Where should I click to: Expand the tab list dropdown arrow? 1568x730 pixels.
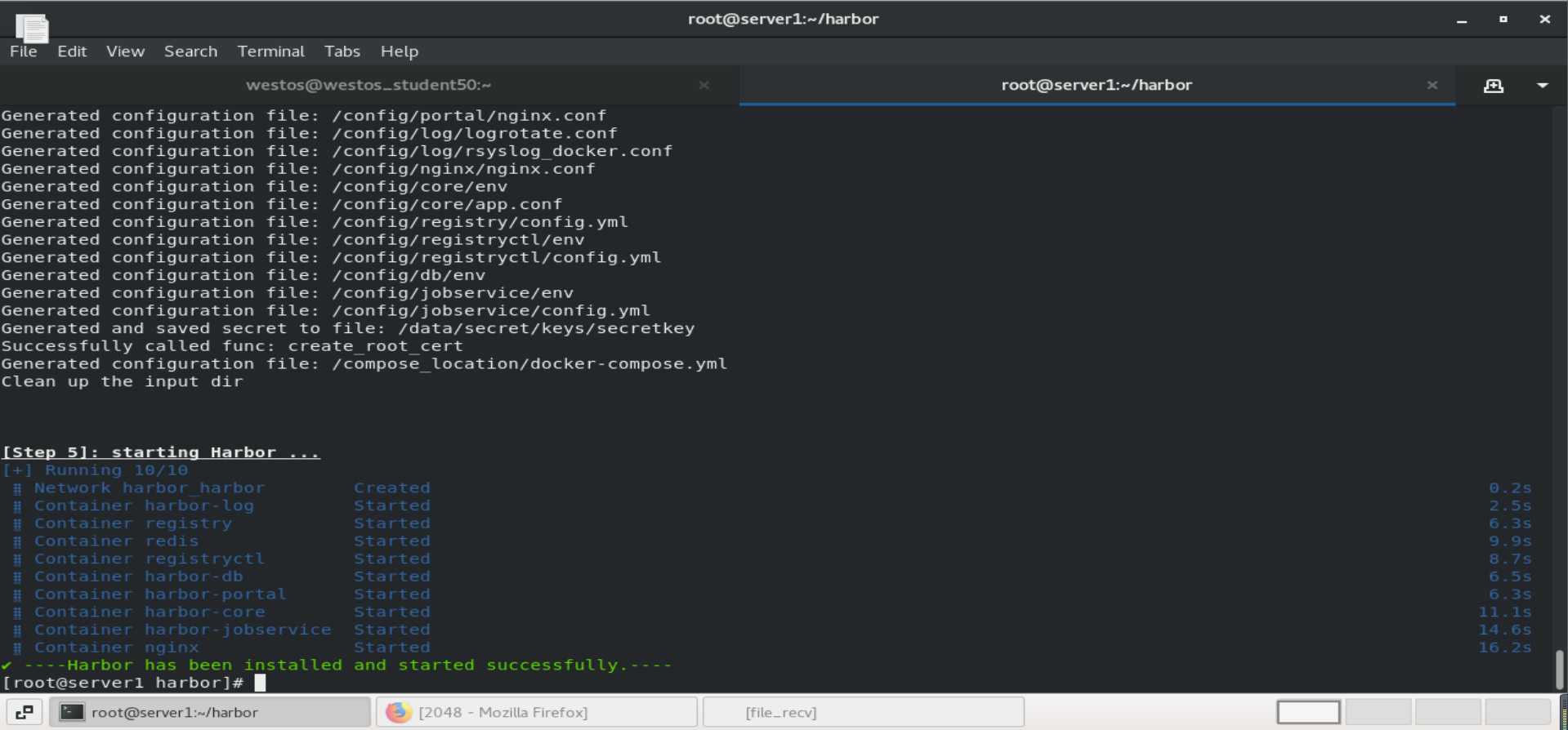[1542, 86]
